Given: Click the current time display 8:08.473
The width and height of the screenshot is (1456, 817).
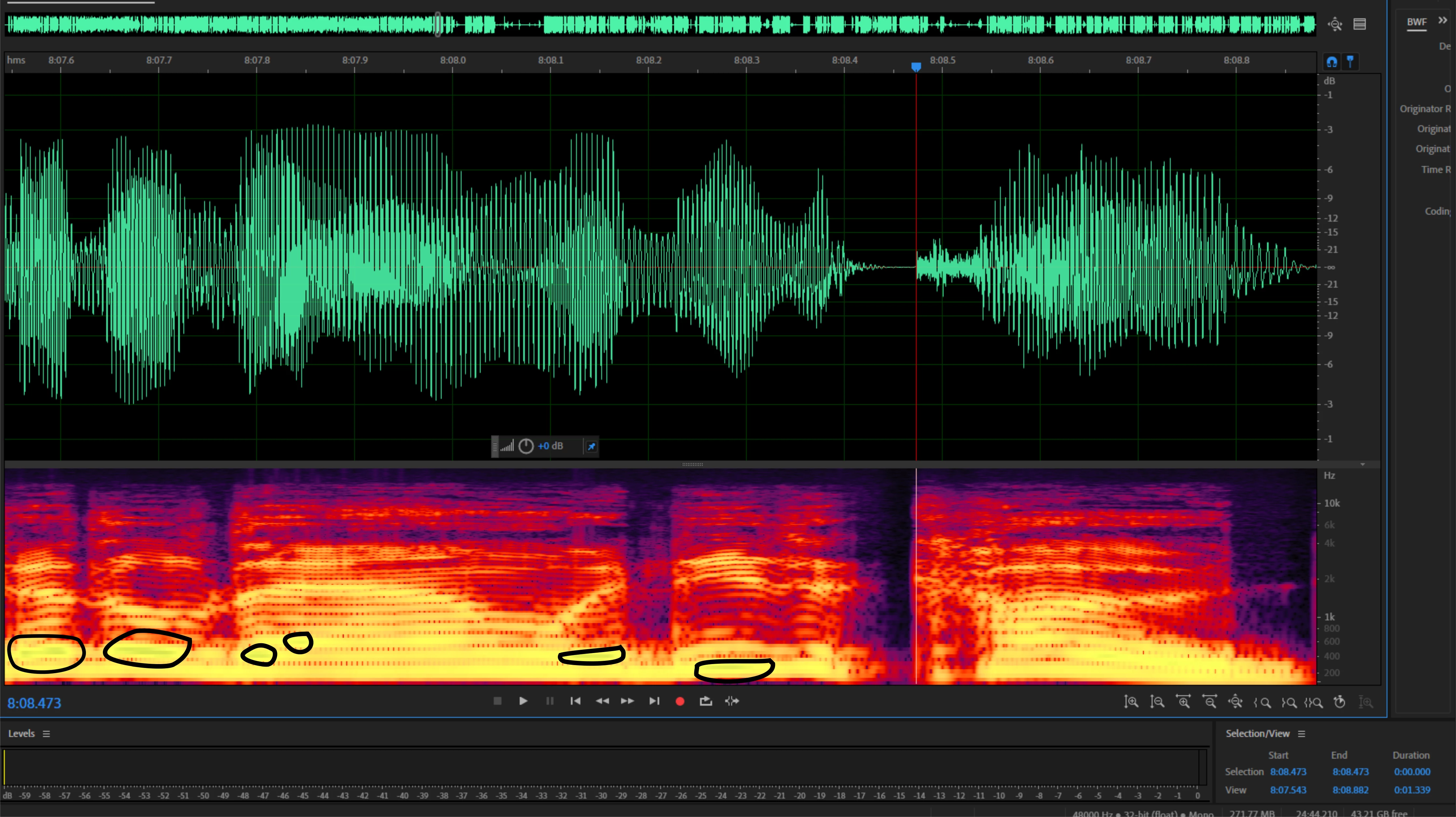Looking at the screenshot, I should (35, 703).
